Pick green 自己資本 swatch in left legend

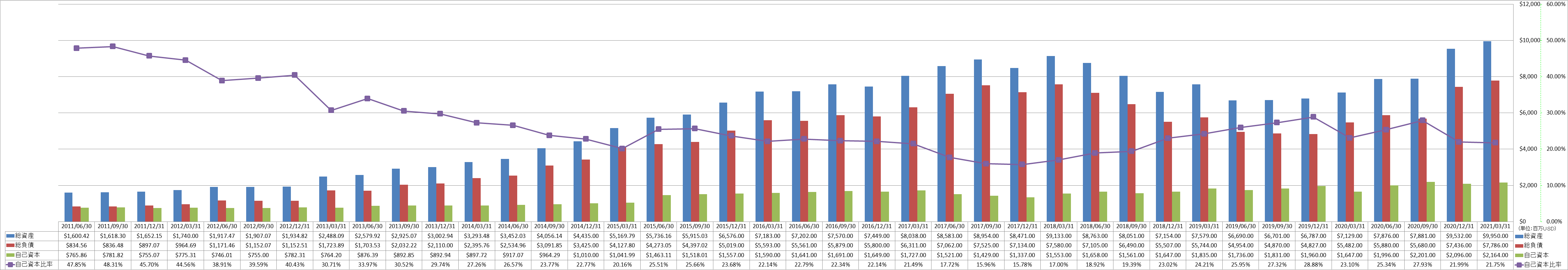pyautogui.click(x=10, y=255)
